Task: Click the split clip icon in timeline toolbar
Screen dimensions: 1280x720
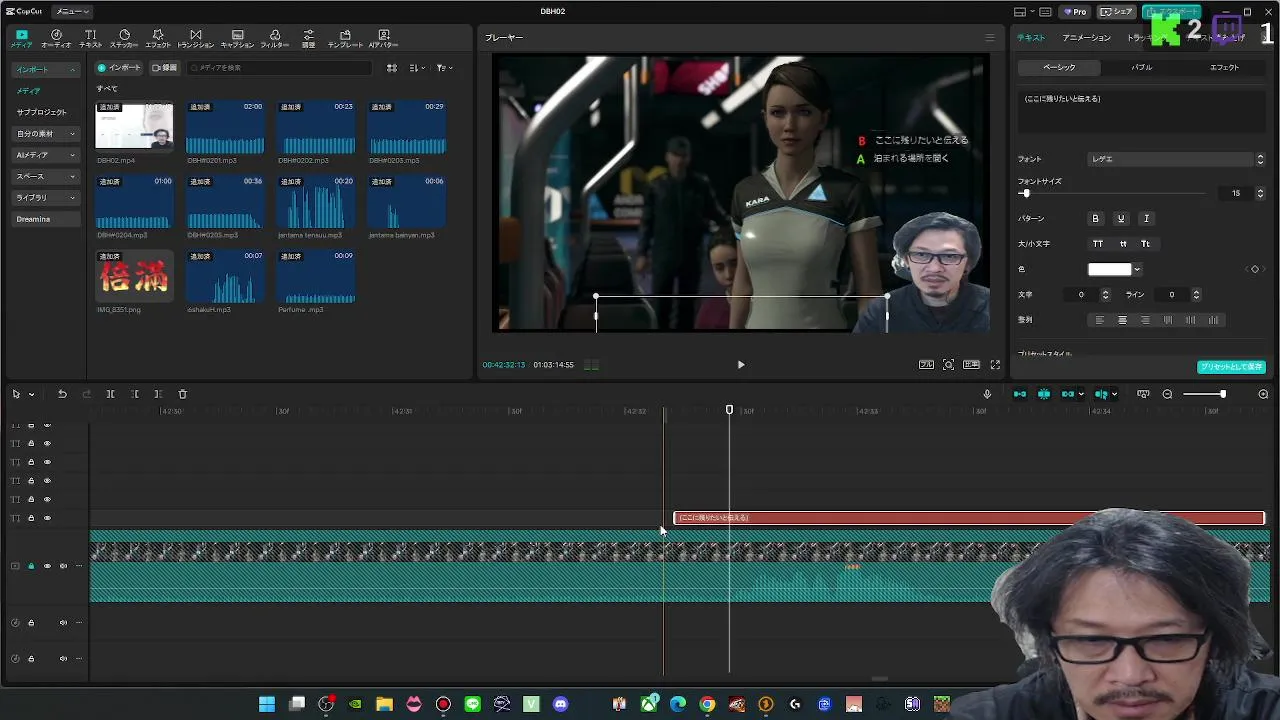Action: pos(110,394)
